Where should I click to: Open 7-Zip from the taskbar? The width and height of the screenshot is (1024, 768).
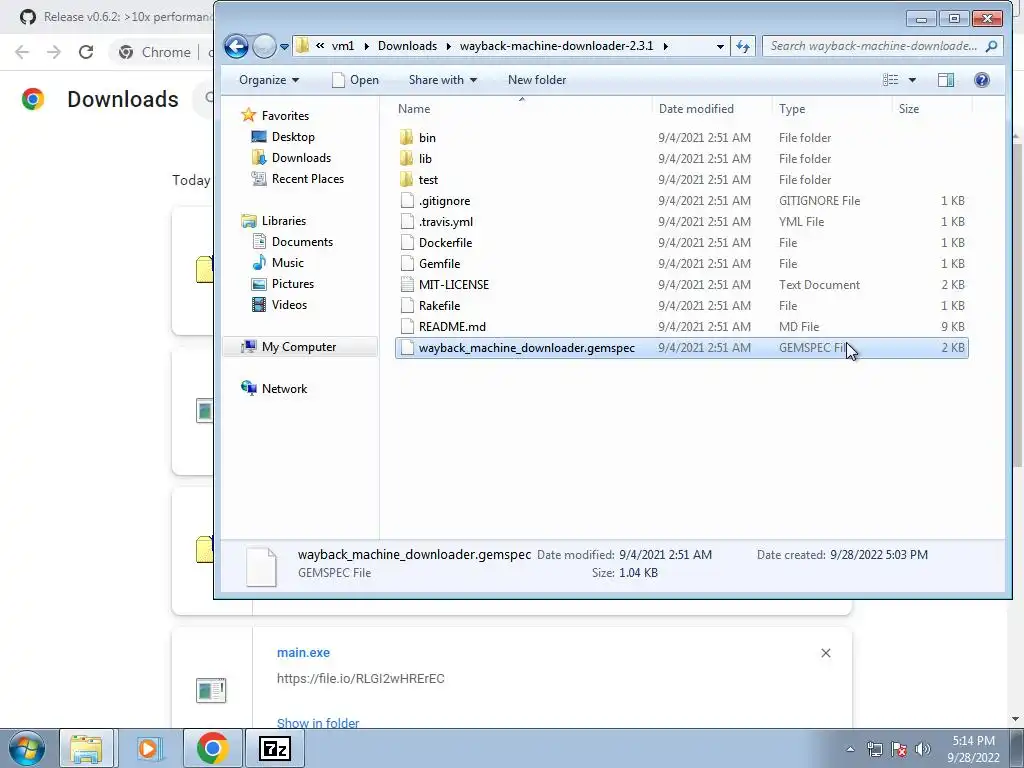(275, 748)
